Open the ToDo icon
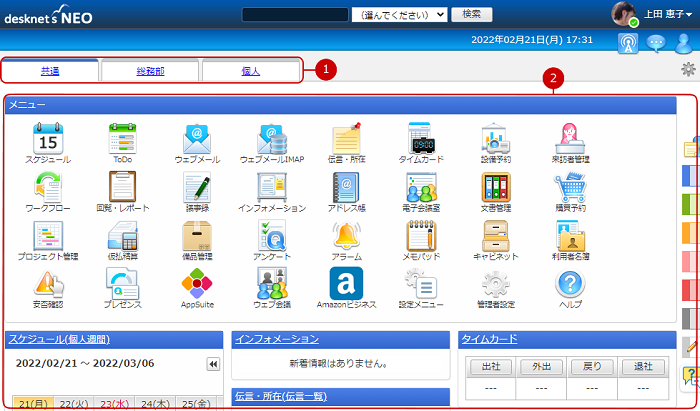Image resolution: width=700 pixels, height=411 pixels. click(x=122, y=139)
